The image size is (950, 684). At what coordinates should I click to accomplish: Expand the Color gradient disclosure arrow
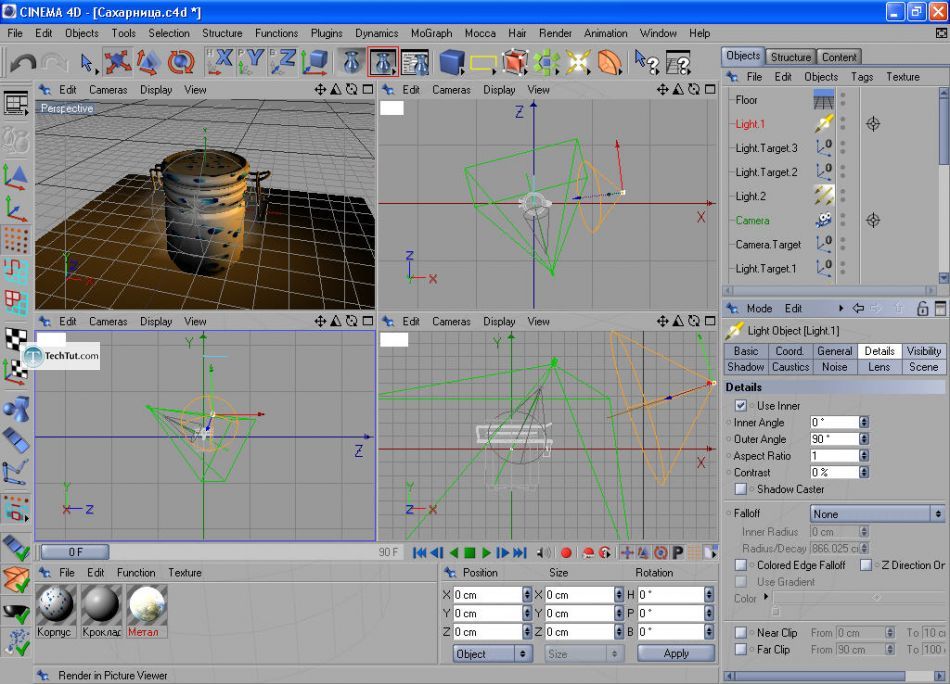(766, 597)
